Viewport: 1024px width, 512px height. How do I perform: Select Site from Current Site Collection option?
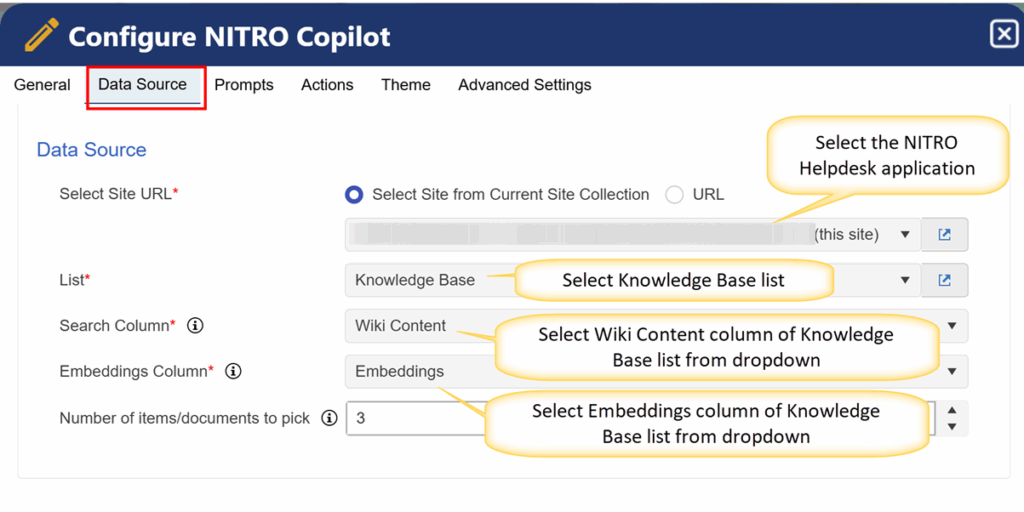[x=354, y=195]
